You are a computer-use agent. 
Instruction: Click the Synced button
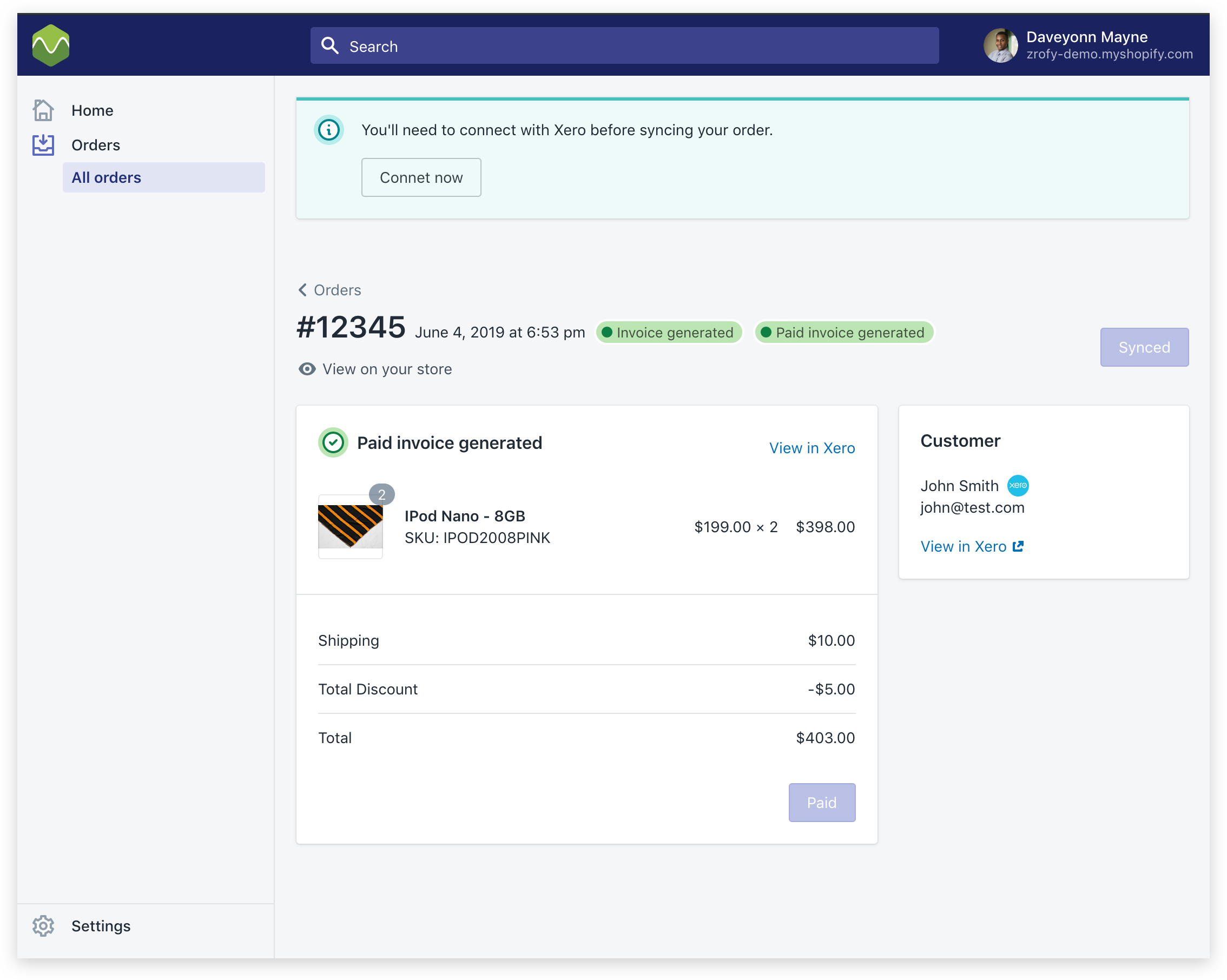click(1144, 347)
